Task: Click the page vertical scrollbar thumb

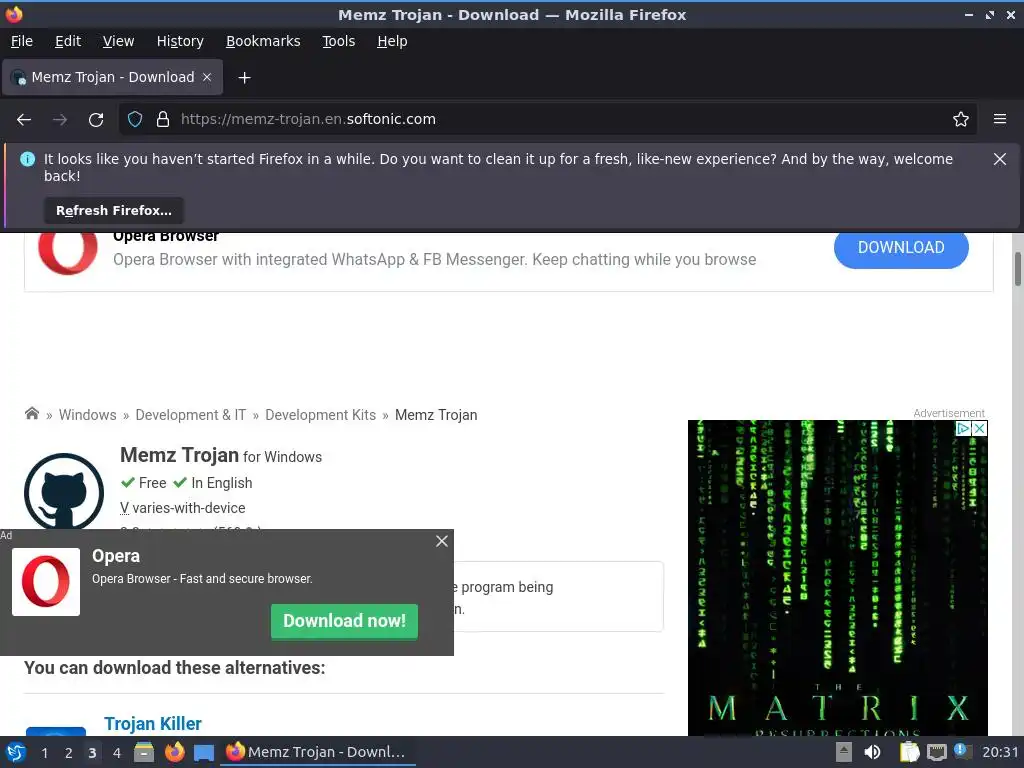Action: pyautogui.click(x=1017, y=268)
